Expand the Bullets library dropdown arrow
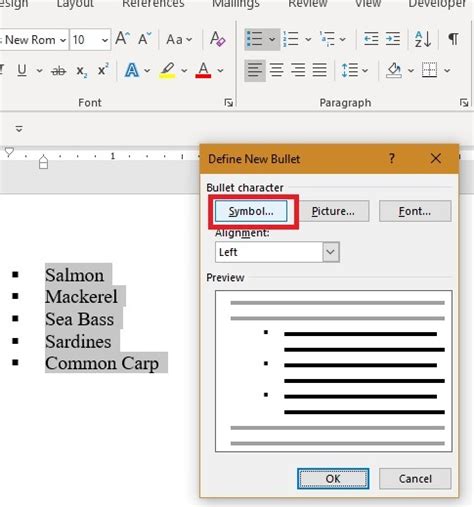Image resolution: width=474 pixels, height=507 pixels. [272, 39]
